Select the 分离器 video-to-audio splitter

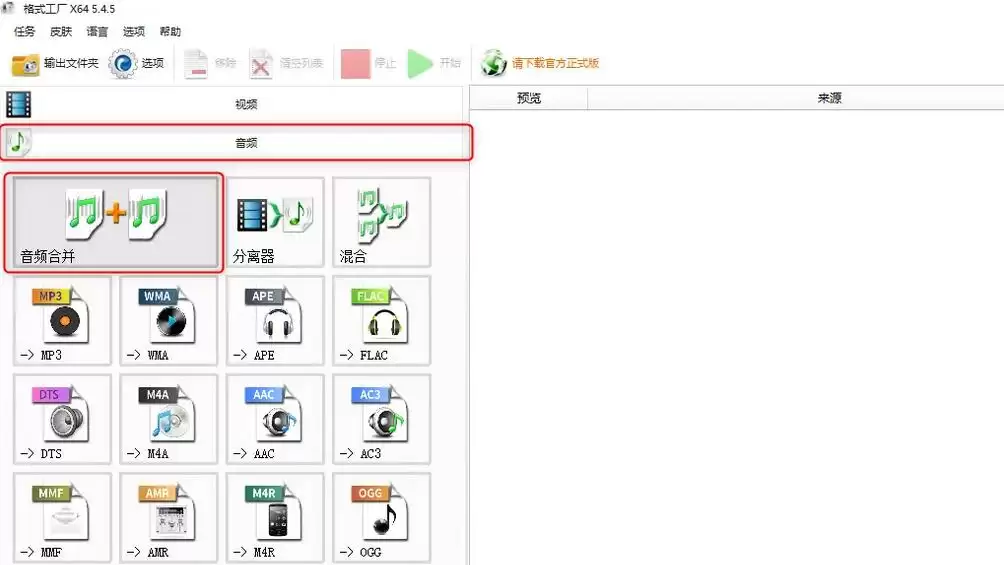(x=275, y=222)
